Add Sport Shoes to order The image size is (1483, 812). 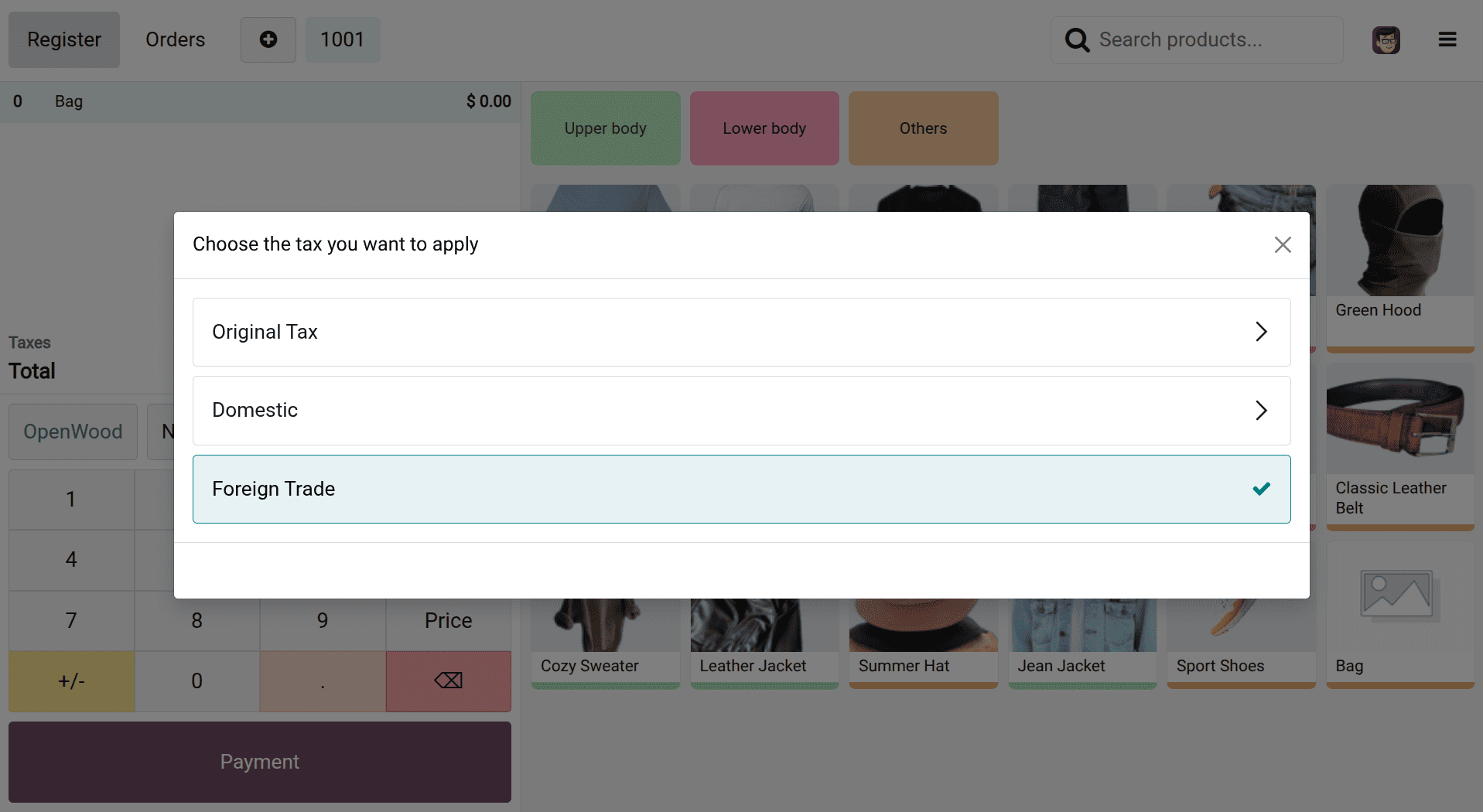1241,643
